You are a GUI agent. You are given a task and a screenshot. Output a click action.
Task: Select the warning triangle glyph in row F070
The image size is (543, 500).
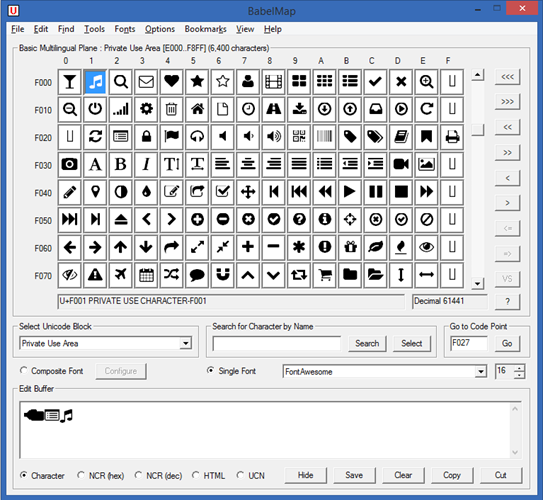(x=95, y=275)
